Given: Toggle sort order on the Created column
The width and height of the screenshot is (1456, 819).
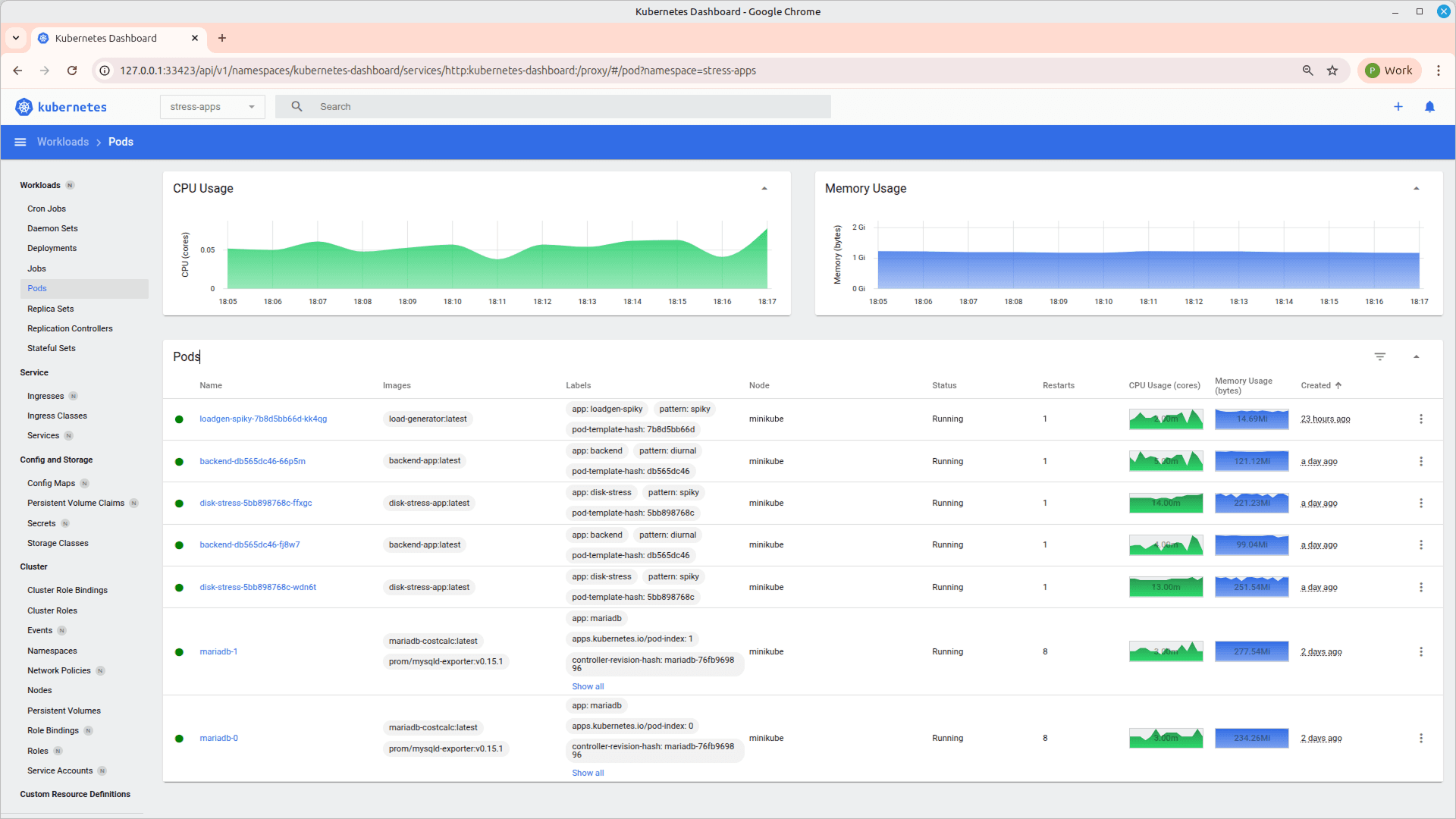Looking at the screenshot, I should (x=1319, y=385).
